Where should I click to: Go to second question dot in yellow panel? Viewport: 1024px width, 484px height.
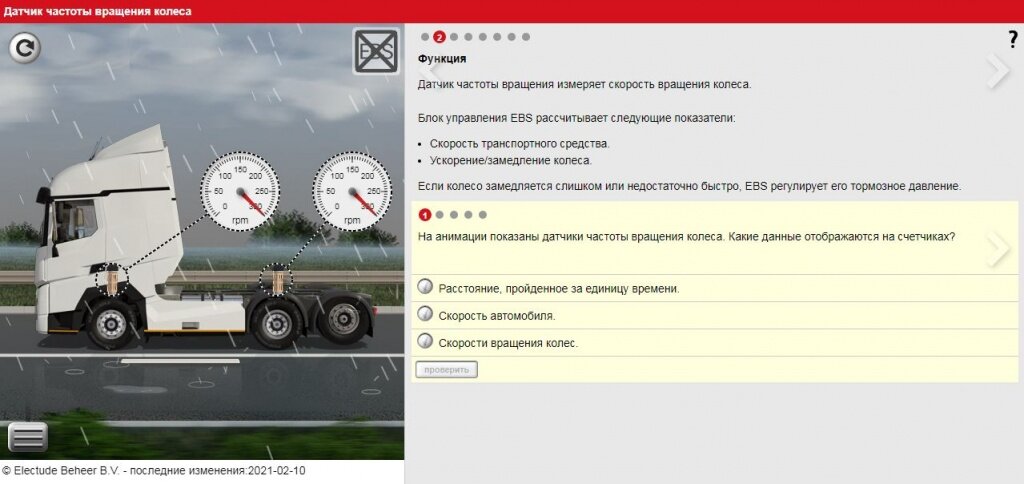coord(440,214)
